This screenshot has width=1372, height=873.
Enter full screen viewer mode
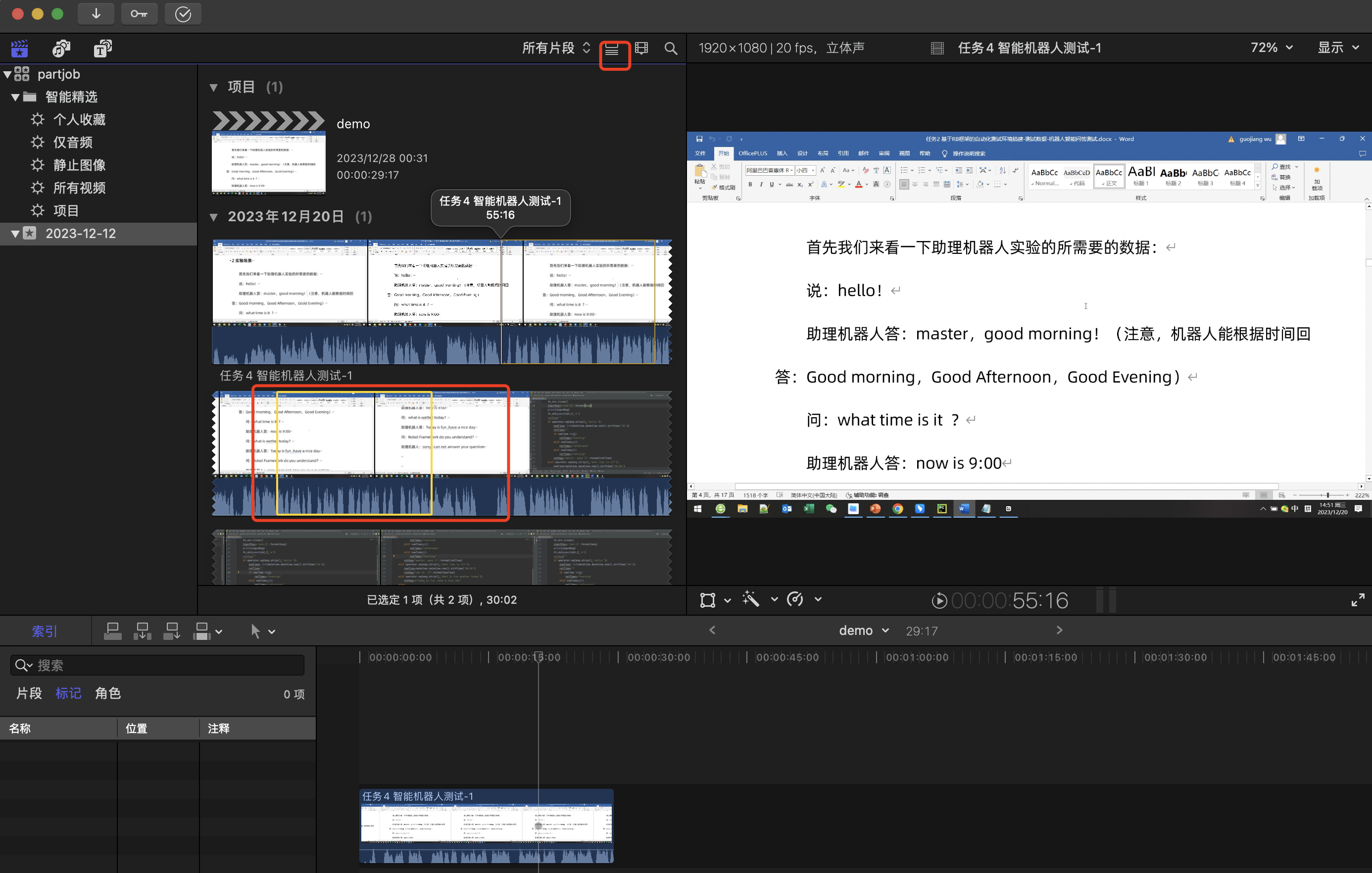[1358, 599]
